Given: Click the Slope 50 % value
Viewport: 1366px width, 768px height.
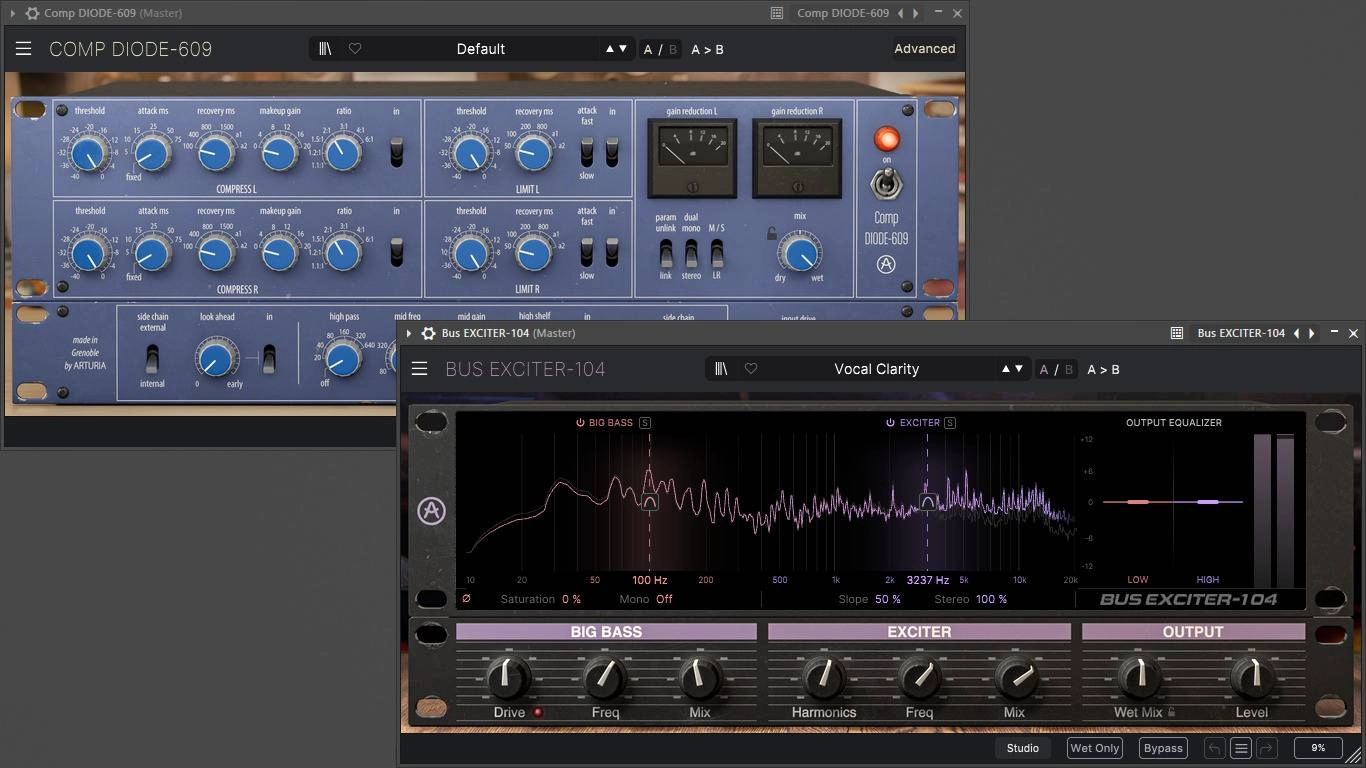Looking at the screenshot, I should (x=888, y=599).
